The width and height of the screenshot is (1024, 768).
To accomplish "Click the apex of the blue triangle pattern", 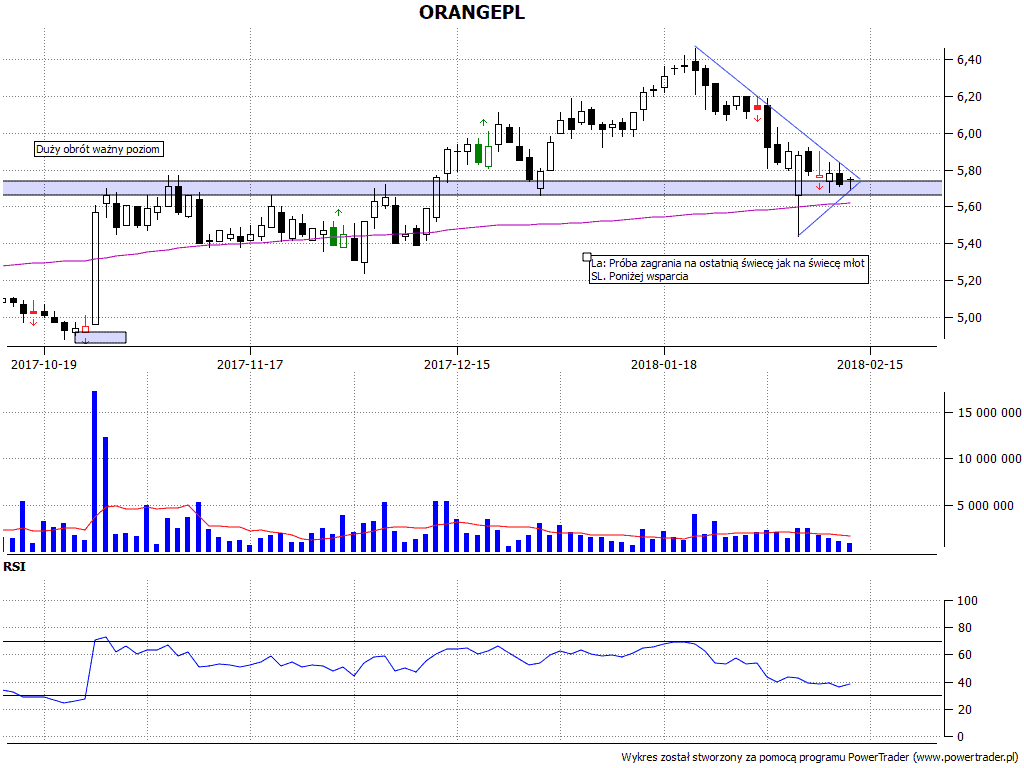I will click(x=860, y=180).
